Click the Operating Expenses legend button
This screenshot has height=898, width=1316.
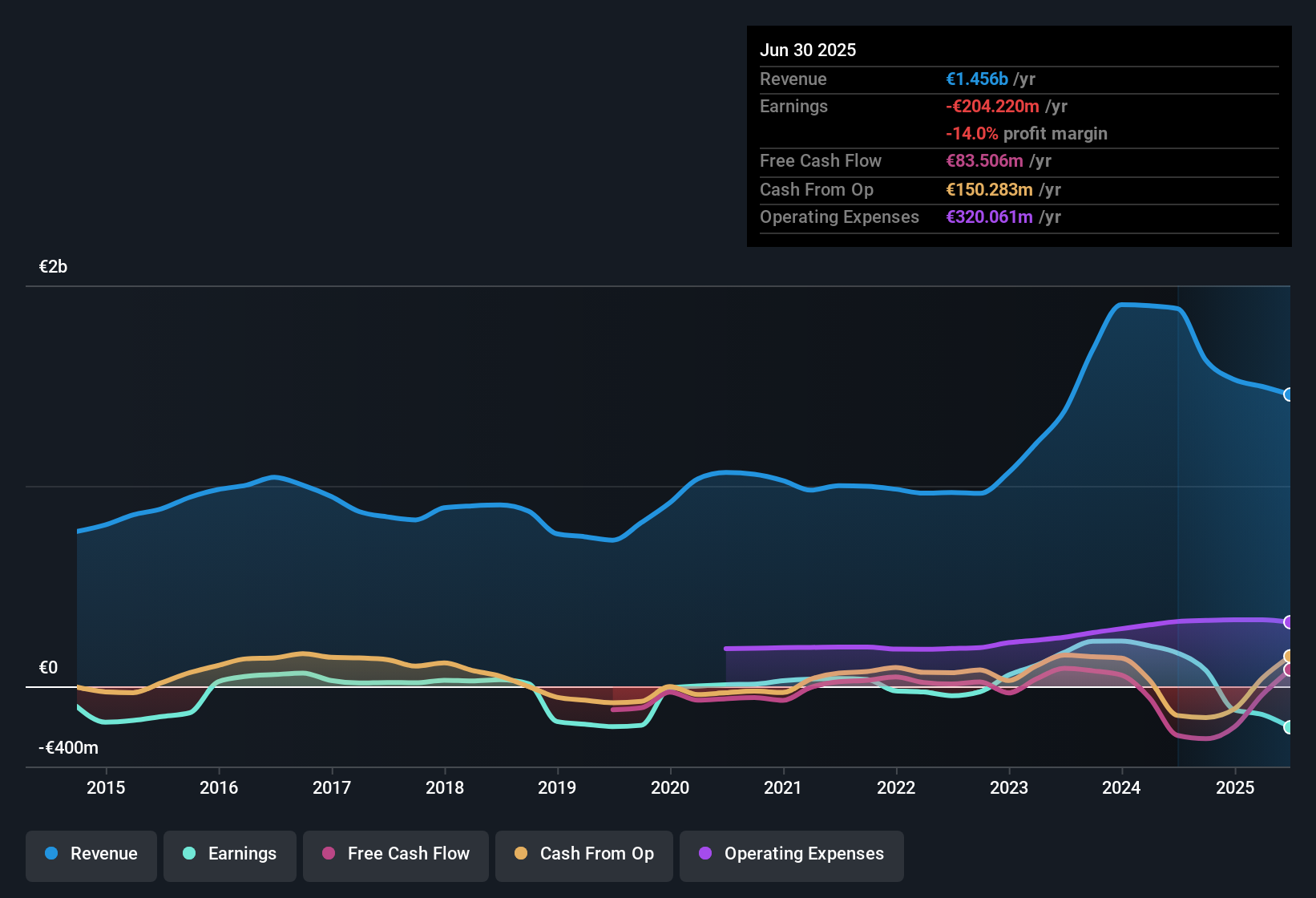tap(791, 854)
